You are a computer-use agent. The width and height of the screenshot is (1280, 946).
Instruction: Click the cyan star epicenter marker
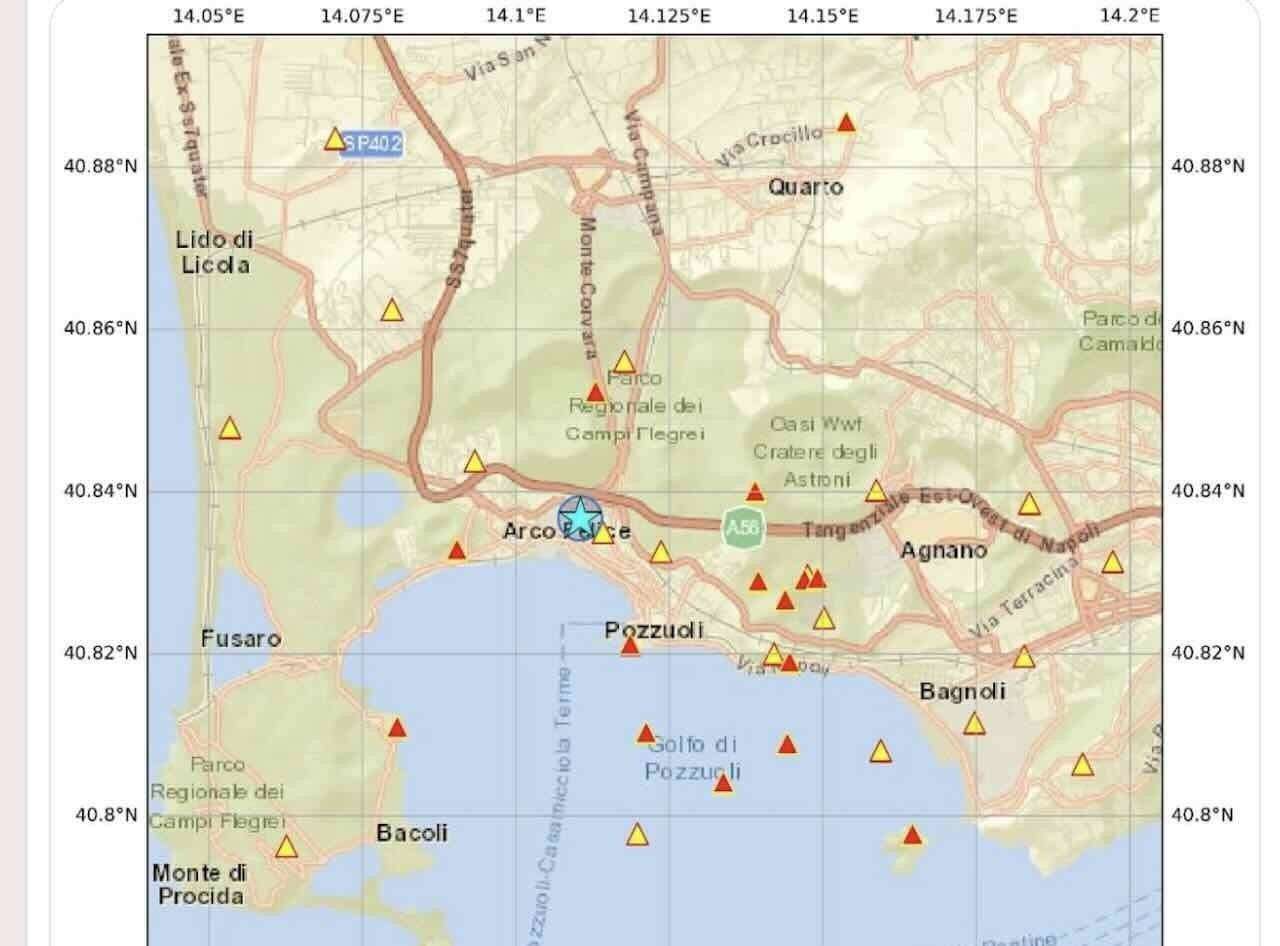click(x=579, y=517)
